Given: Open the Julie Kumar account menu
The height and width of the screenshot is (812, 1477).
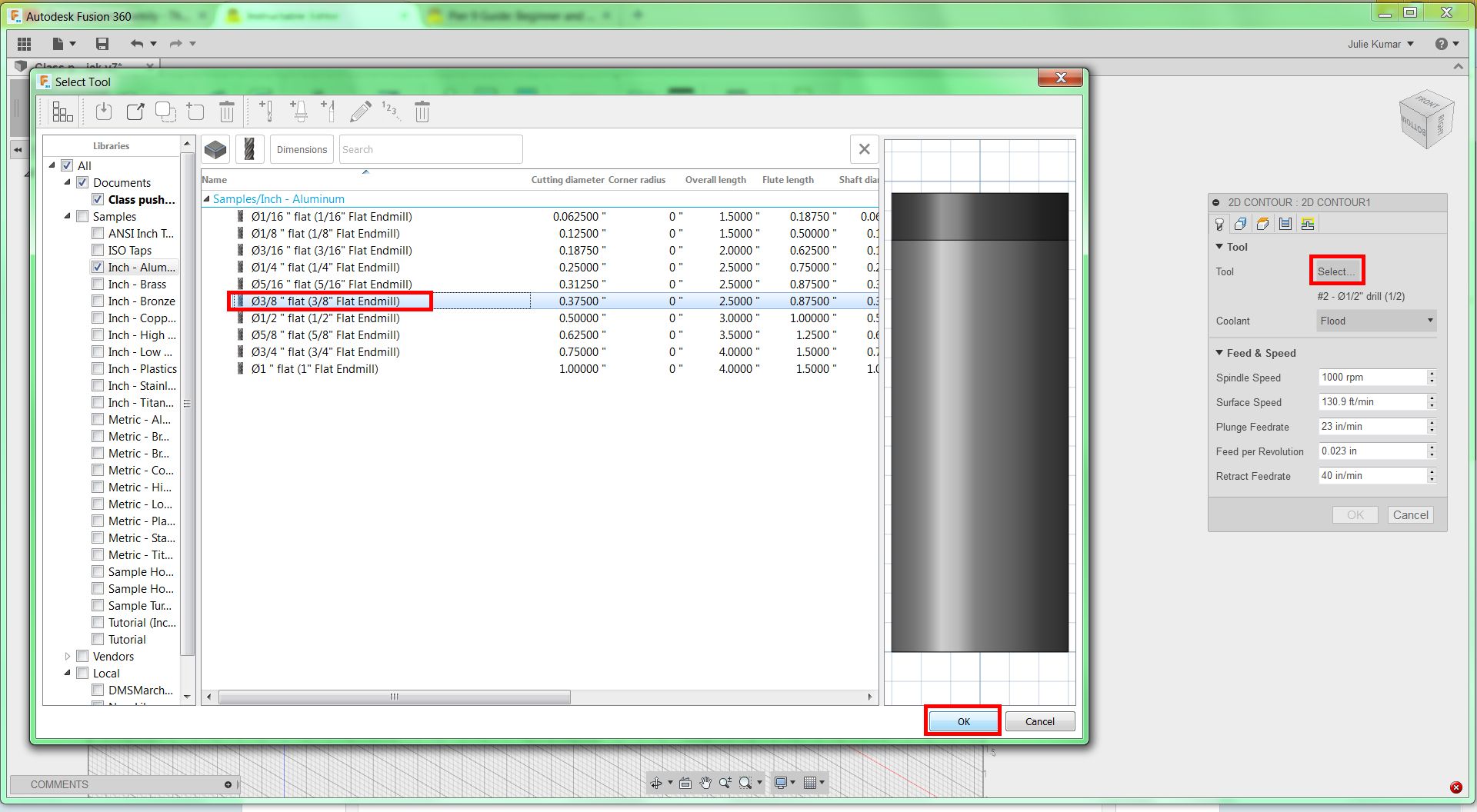Looking at the screenshot, I should click(1381, 44).
